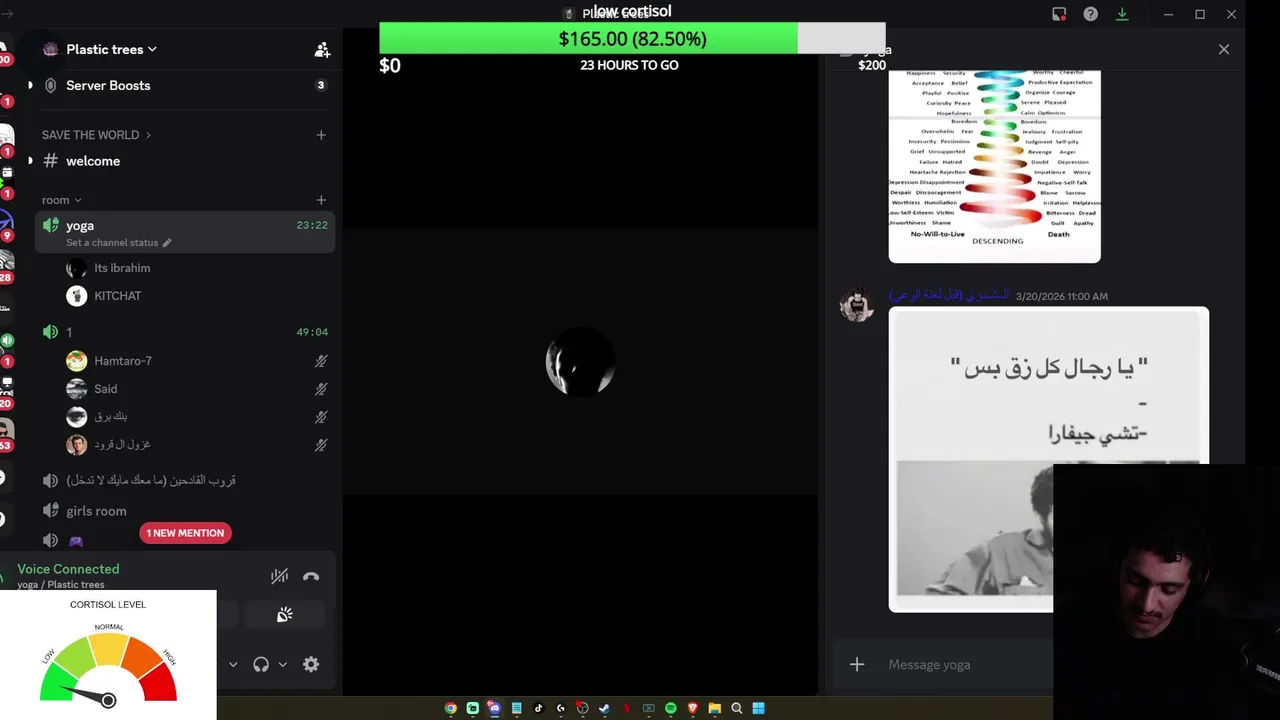This screenshot has height=720, width=1280.
Task: Expand Server Boosts arrow
Action: click(30, 85)
